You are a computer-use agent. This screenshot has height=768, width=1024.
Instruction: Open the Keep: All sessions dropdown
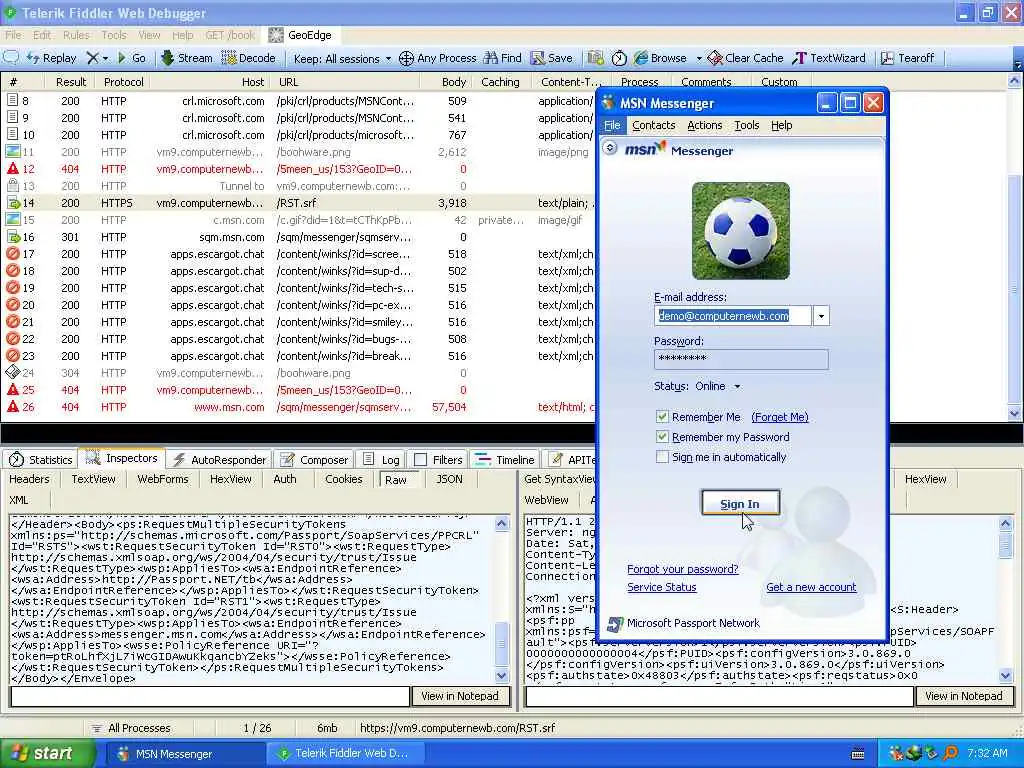point(342,59)
